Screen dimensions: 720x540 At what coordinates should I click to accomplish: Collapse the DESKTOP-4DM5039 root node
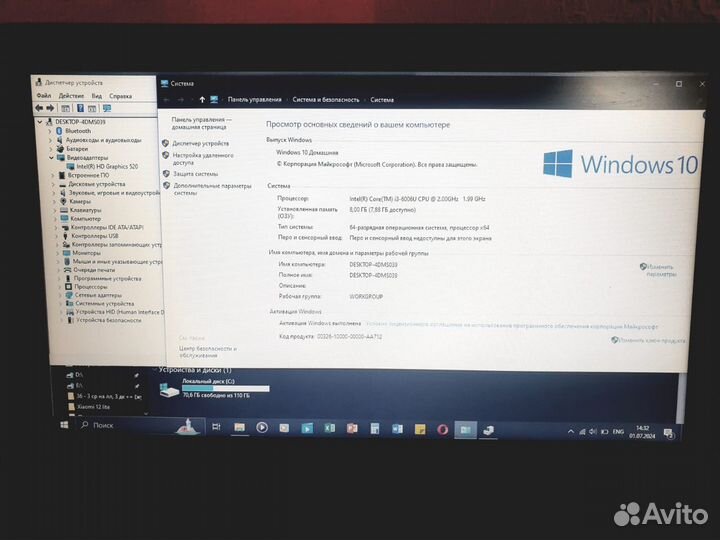pyautogui.click(x=40, y=122)
